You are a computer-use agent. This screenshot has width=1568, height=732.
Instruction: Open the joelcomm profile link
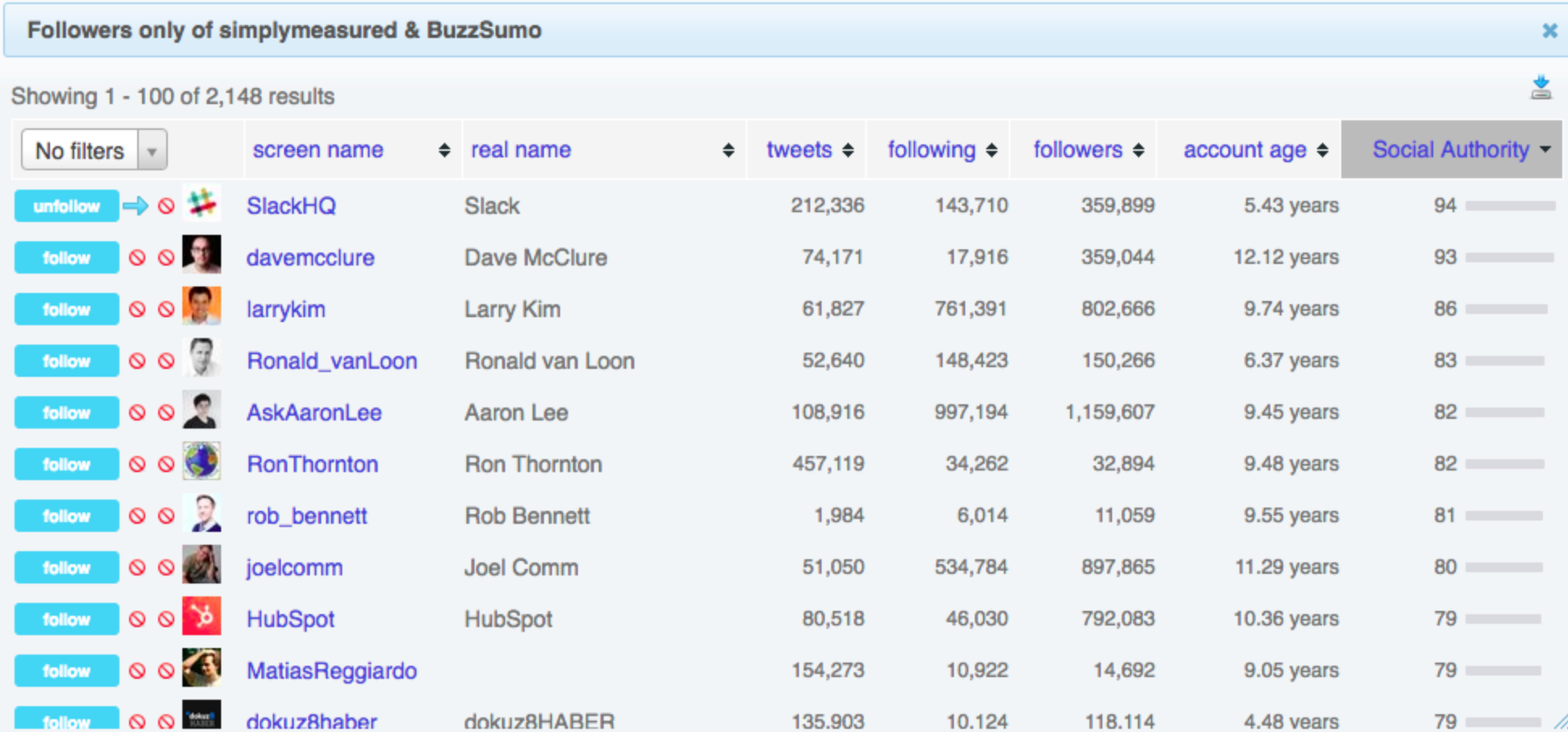click(295, 567)
